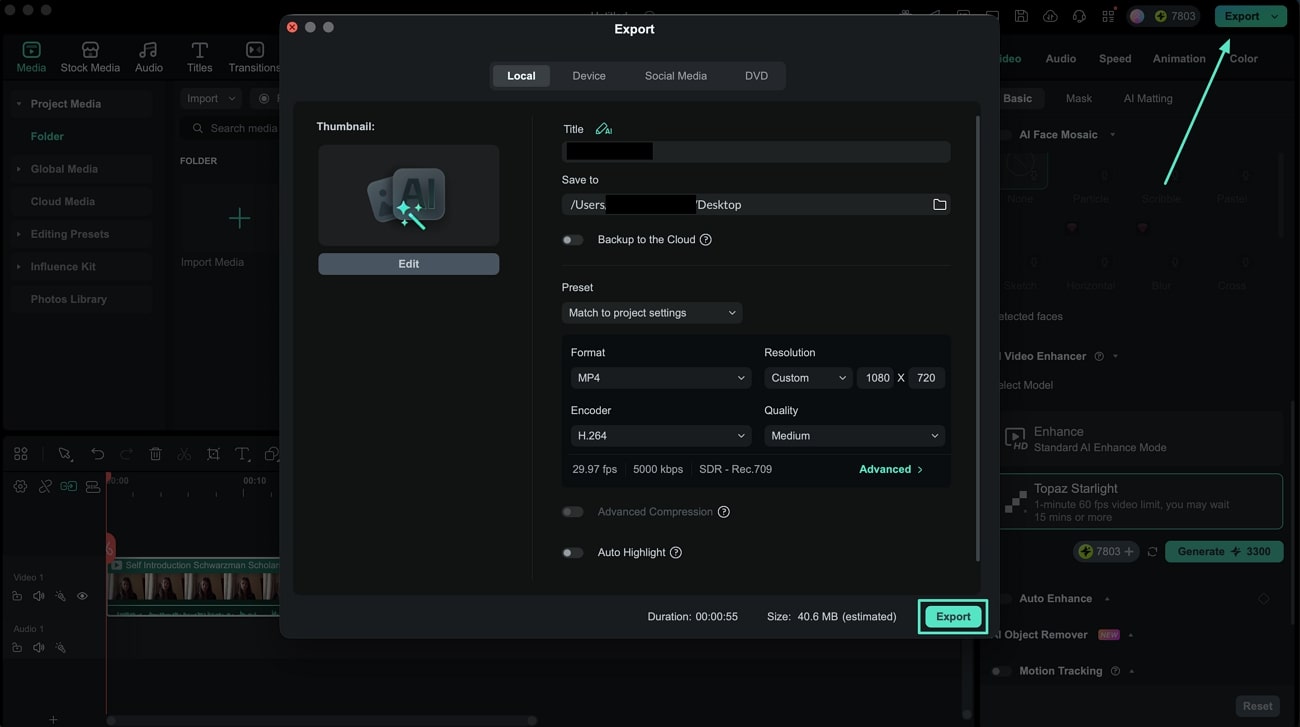
Task: Open the Save to folder picker icon
Action: [x=939, y=203]
